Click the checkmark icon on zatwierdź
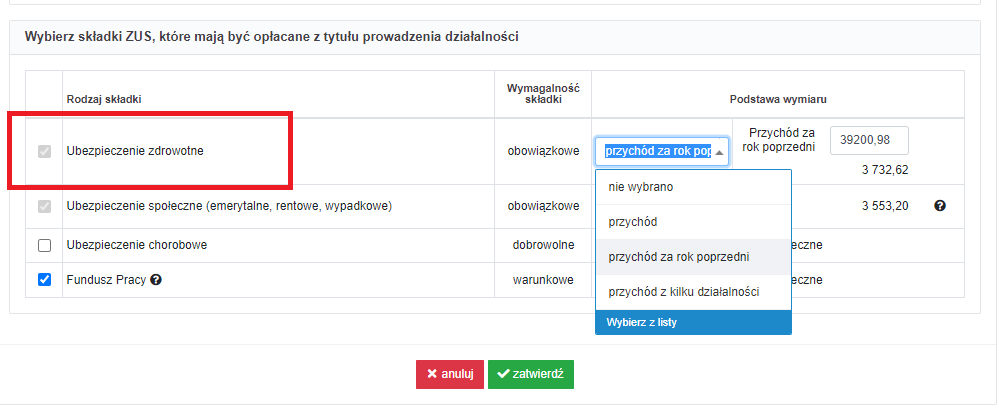The width and height of the screenshot is (999, 411). 503,374
